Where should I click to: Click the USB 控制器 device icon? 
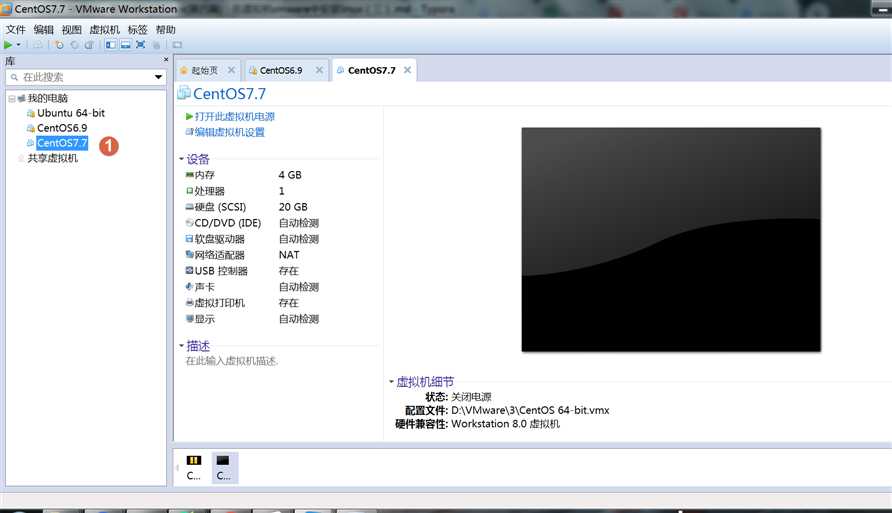189,271
